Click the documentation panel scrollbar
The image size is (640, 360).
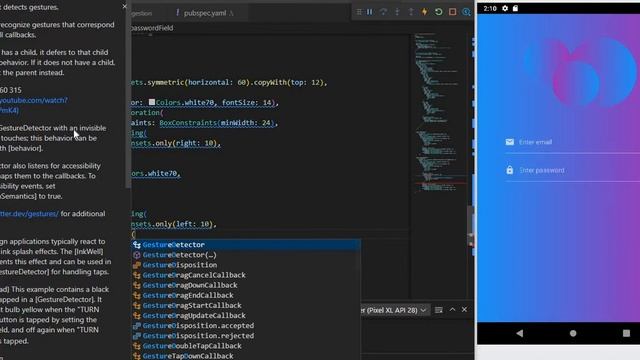pos(128,94)
